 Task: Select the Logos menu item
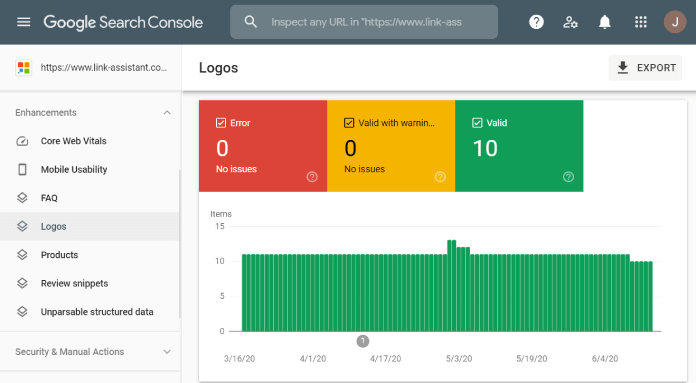coord(90,226)
